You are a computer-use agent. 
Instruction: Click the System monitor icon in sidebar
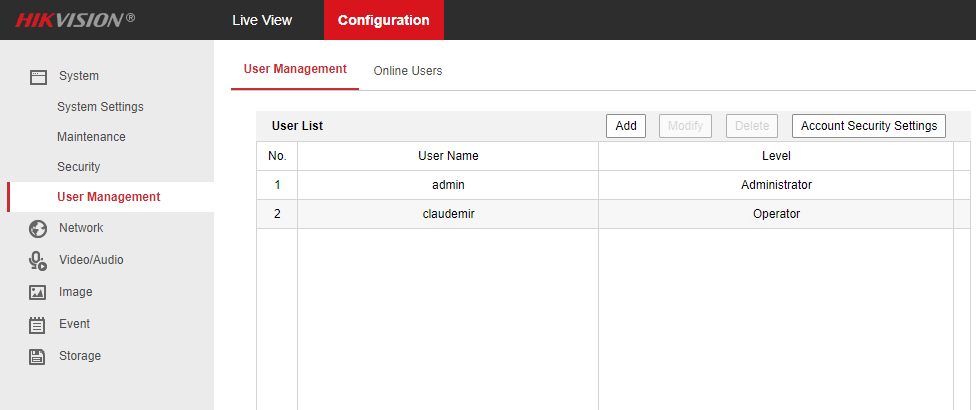[38, 76]
